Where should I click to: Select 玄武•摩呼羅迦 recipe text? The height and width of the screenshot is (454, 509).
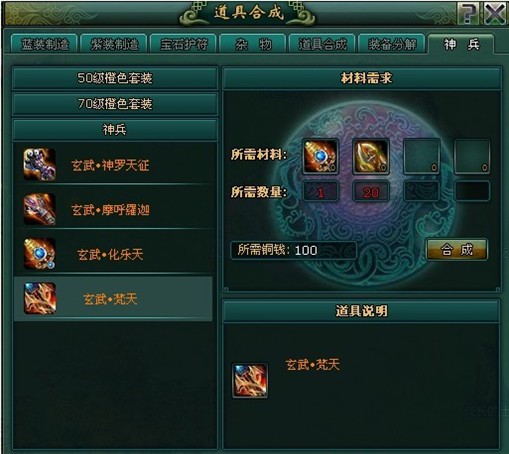tap(110, 210)
